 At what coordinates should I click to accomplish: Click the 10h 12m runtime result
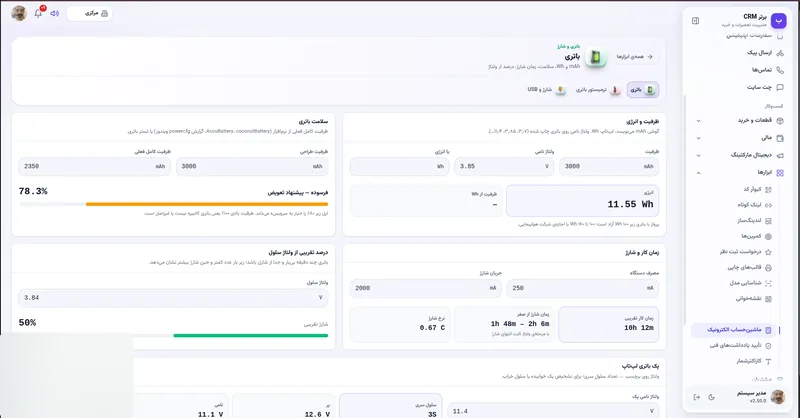click(639, 328)
